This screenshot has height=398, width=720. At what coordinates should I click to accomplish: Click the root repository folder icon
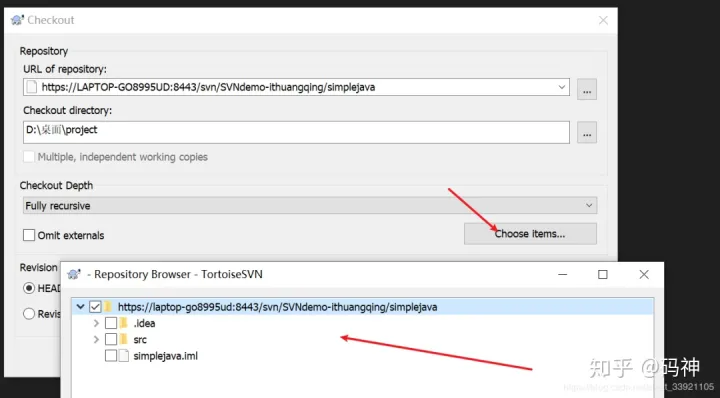click(x=108, y=307)
